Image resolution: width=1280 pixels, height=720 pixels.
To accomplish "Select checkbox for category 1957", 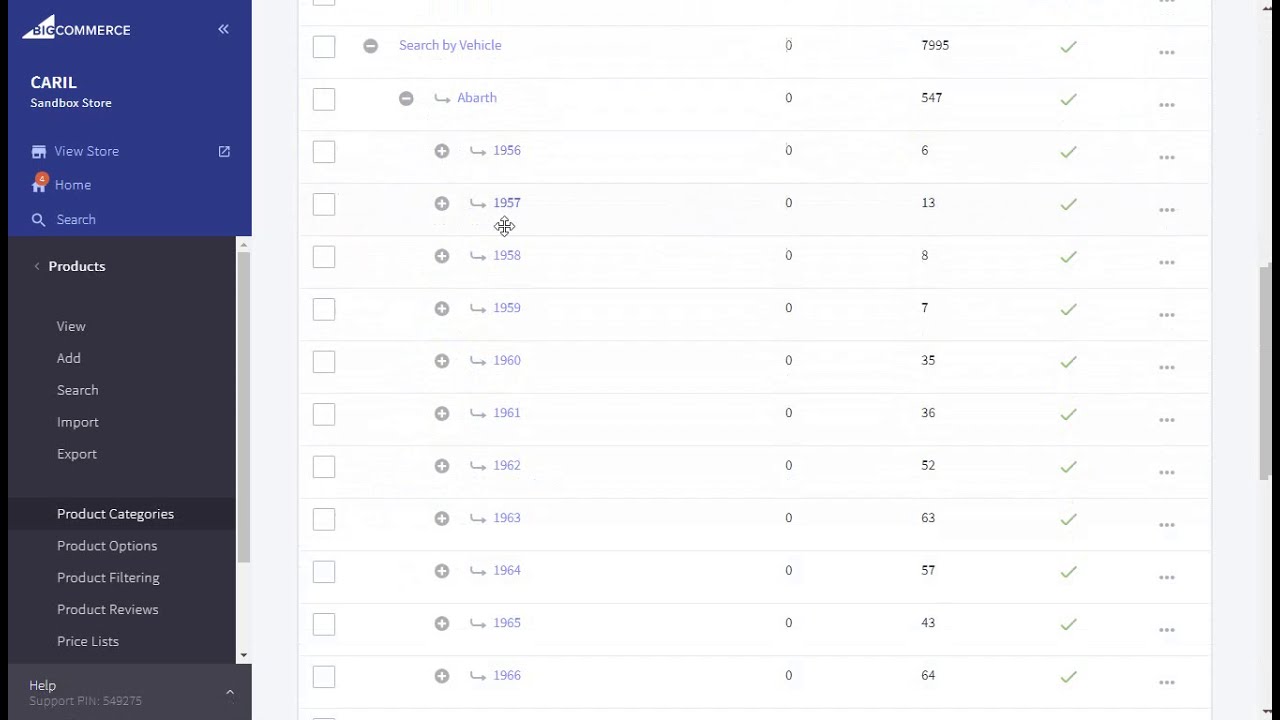I will coord(324,204).
